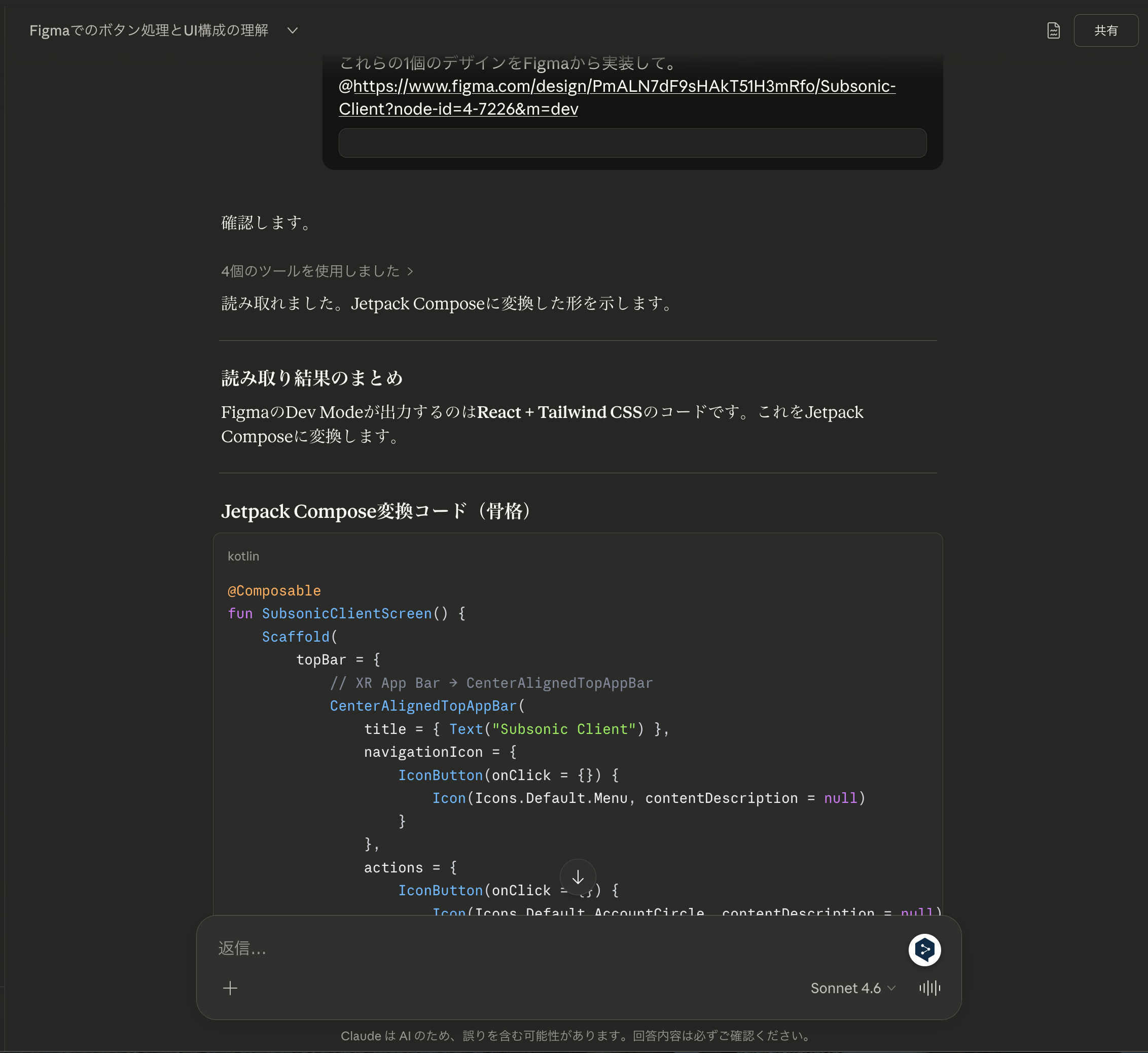This screenshot has height=1053, width=1148.
Task: Click the plus attachment icon
Action: tap(230, 988)
